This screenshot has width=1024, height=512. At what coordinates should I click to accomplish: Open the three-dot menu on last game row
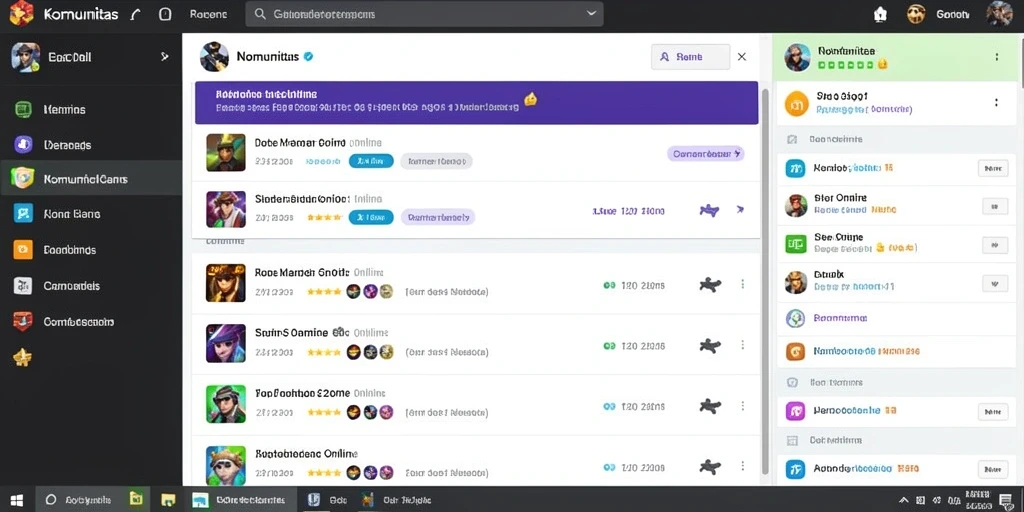pos(743,466)
